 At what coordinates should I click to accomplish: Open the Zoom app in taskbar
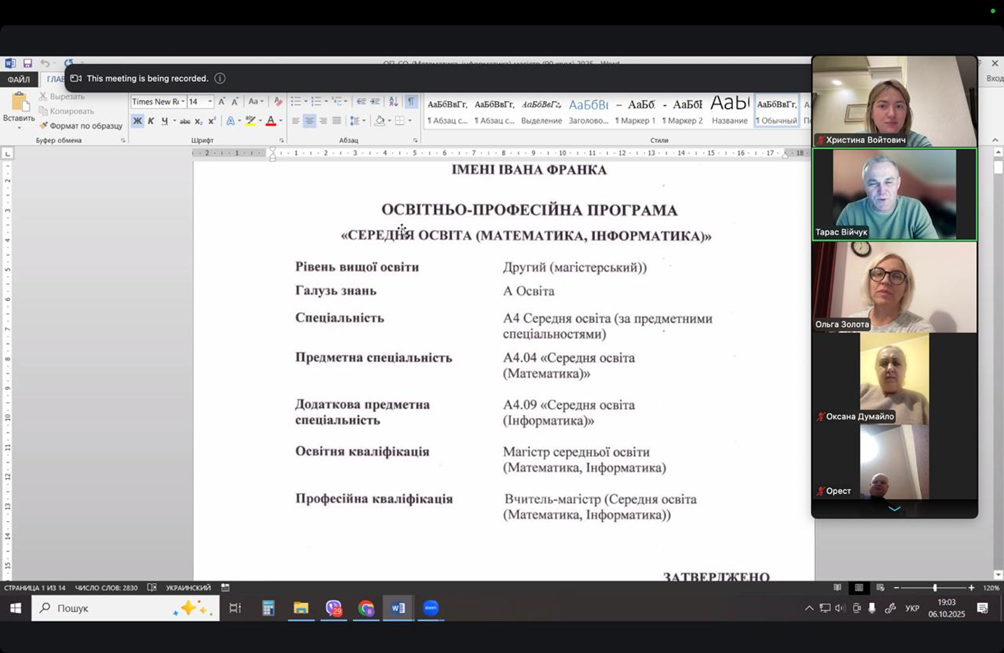pyautogui.click(x=431, y=608)
